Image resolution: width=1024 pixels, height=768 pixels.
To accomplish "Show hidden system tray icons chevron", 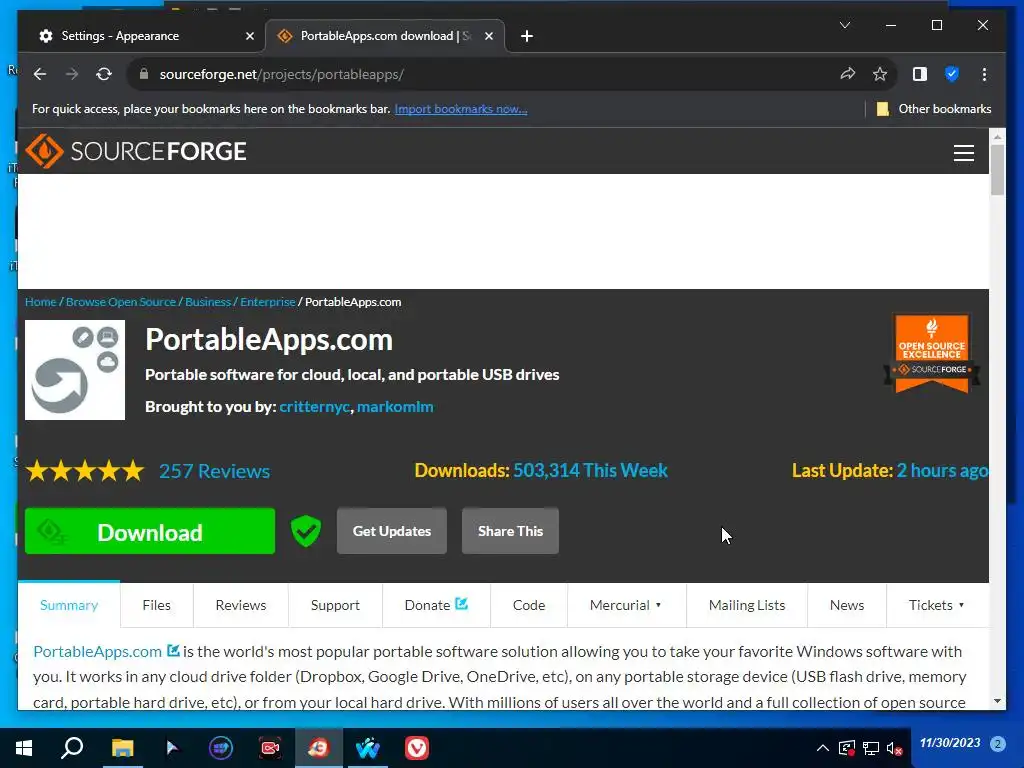I will tap(823, 748).
